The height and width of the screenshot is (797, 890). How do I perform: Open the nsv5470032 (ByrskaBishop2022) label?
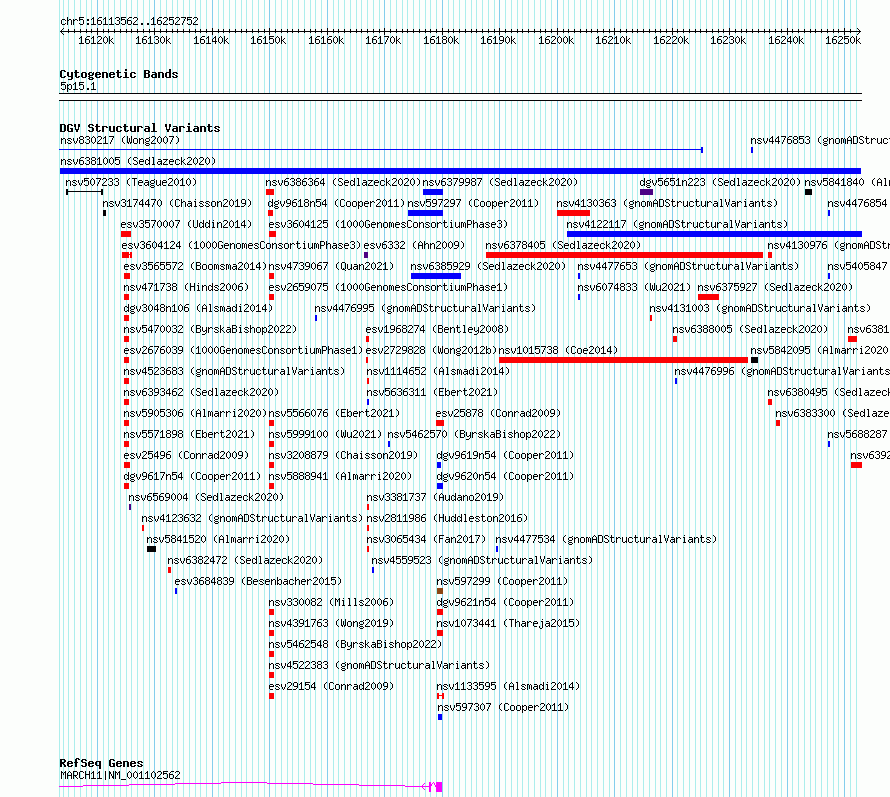click(x=210, y=329)
